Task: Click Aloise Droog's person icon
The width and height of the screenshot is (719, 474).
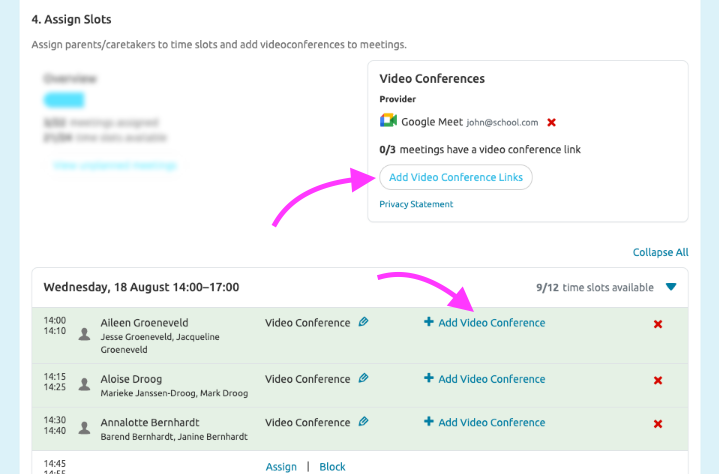Action: [x=84, y=384]
